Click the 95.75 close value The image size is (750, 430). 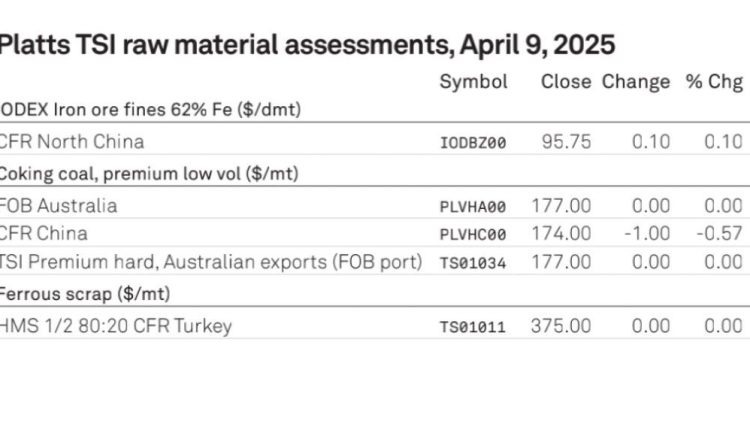coord(566,142)
